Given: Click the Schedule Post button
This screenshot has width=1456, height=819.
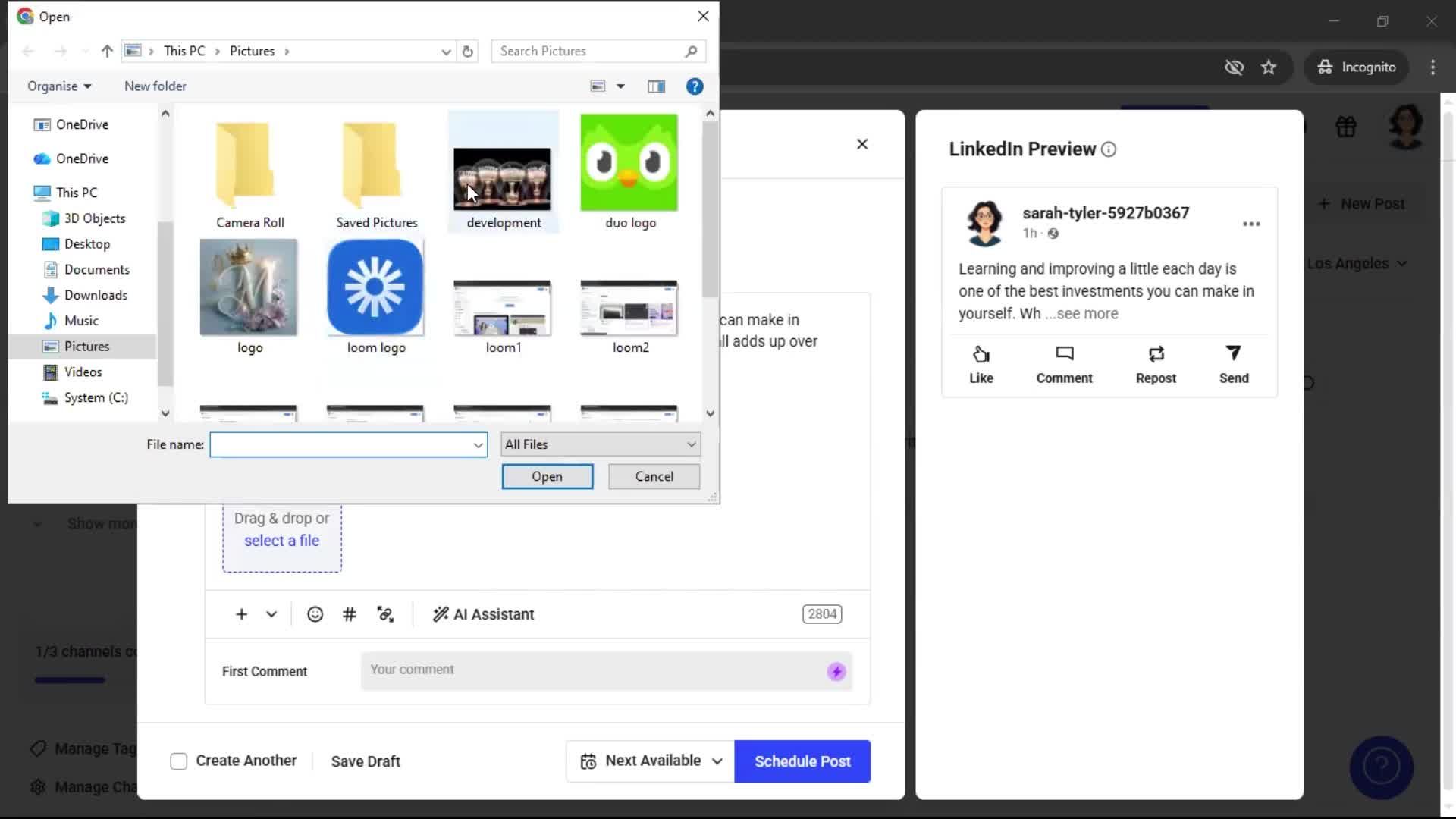Looking at the screenshot, I should pos(802,761).
